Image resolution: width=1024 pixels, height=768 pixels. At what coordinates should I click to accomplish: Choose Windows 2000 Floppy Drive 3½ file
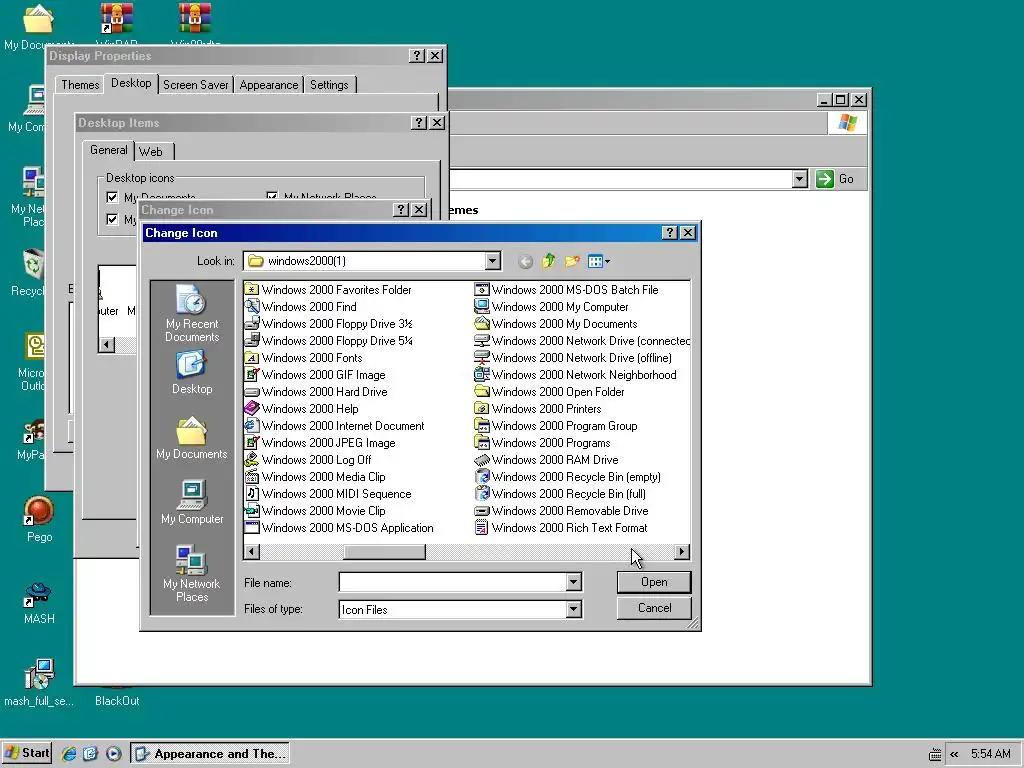[x=328, y=323]
